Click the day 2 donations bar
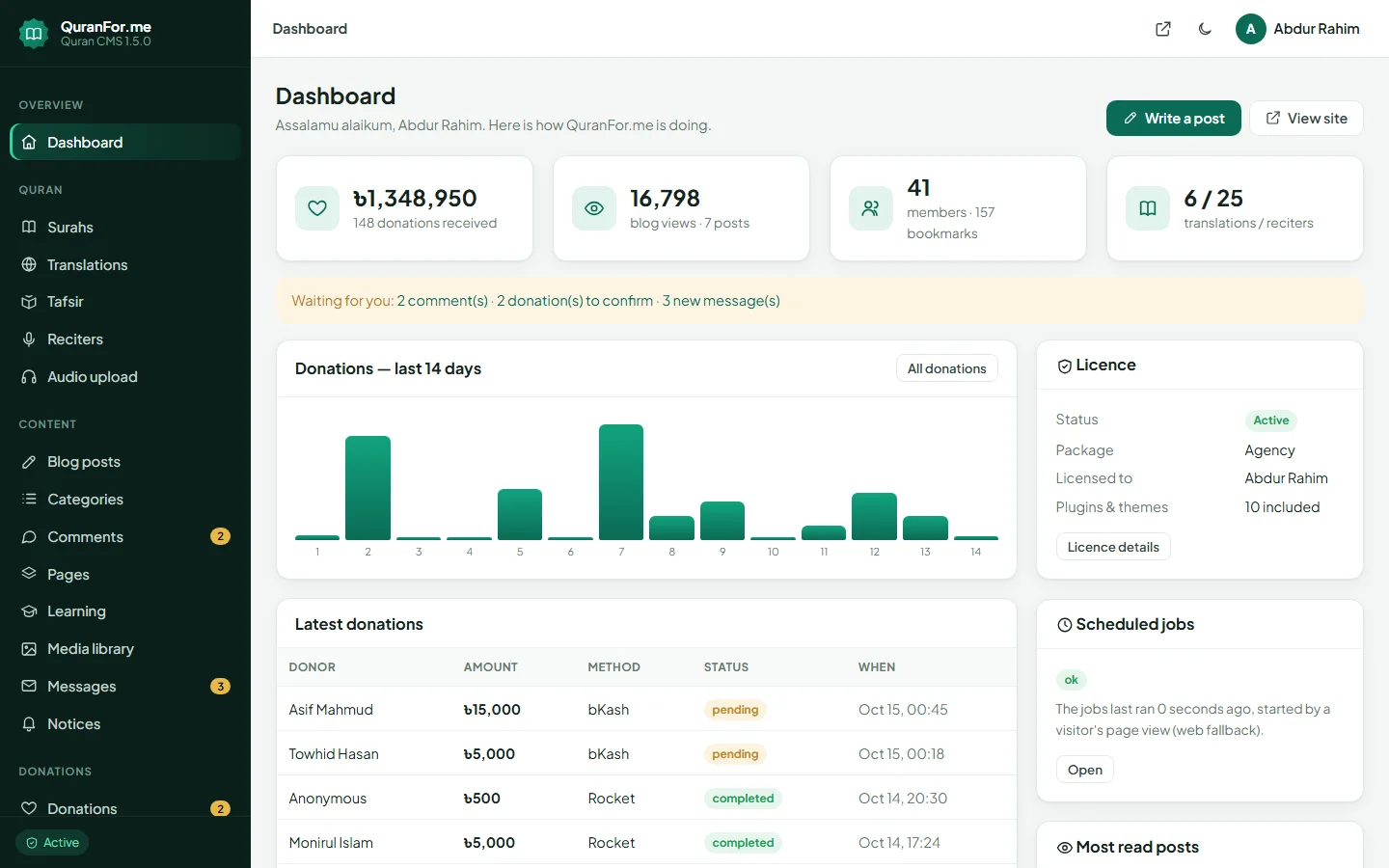The image size is (1389, 868). tap(368, 488)
